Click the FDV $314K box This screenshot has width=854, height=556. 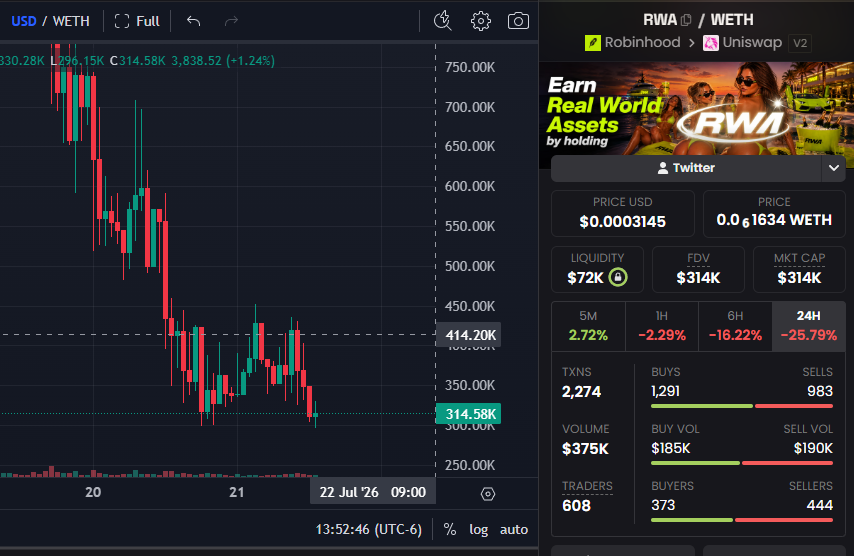click(x=698, y=270)
